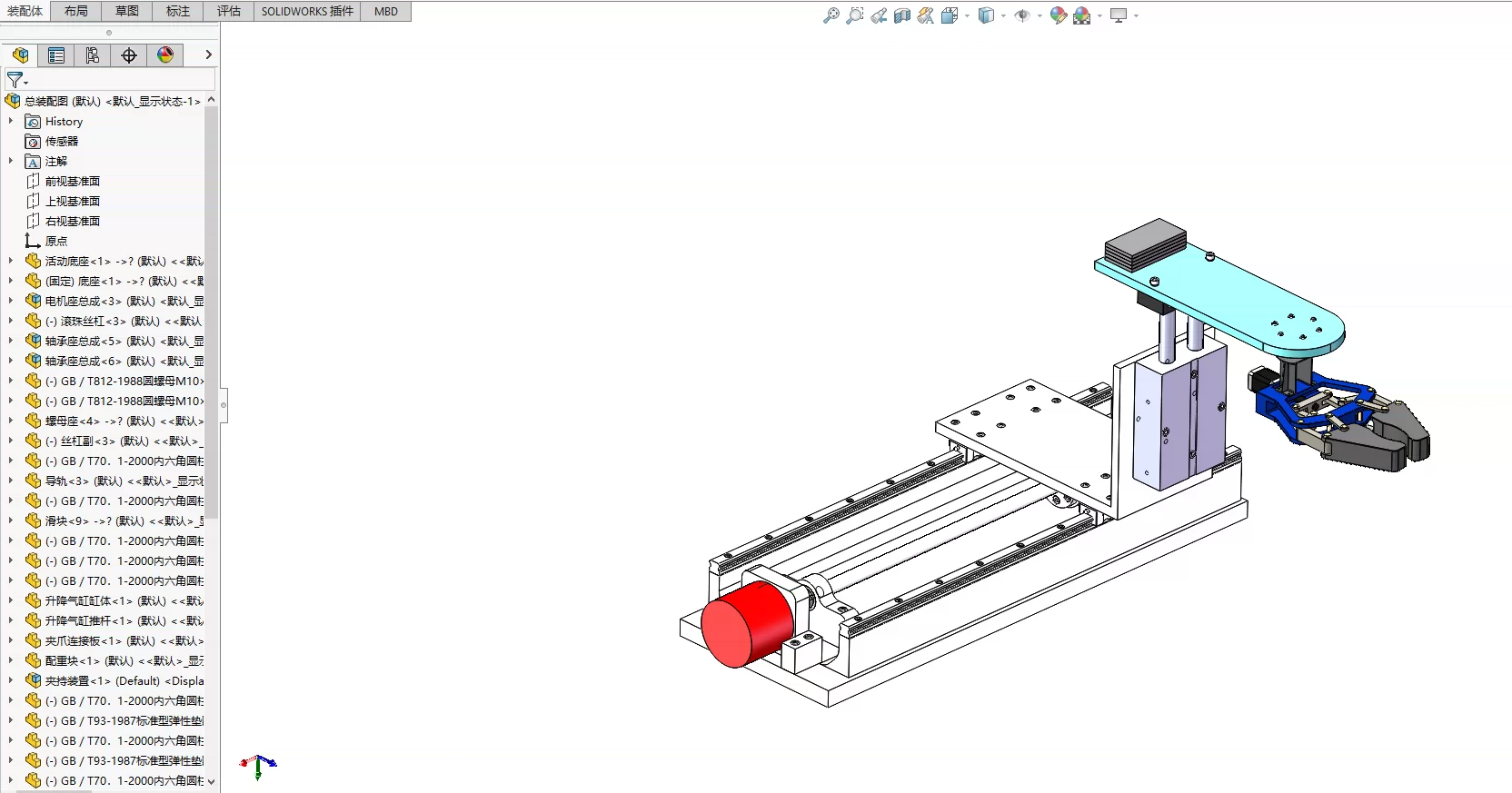Open the 装配体 ribbon tab
Image resolution: width=1512 pixels, height=793 pixels.
pyautogui.click(x=25, y=11)
